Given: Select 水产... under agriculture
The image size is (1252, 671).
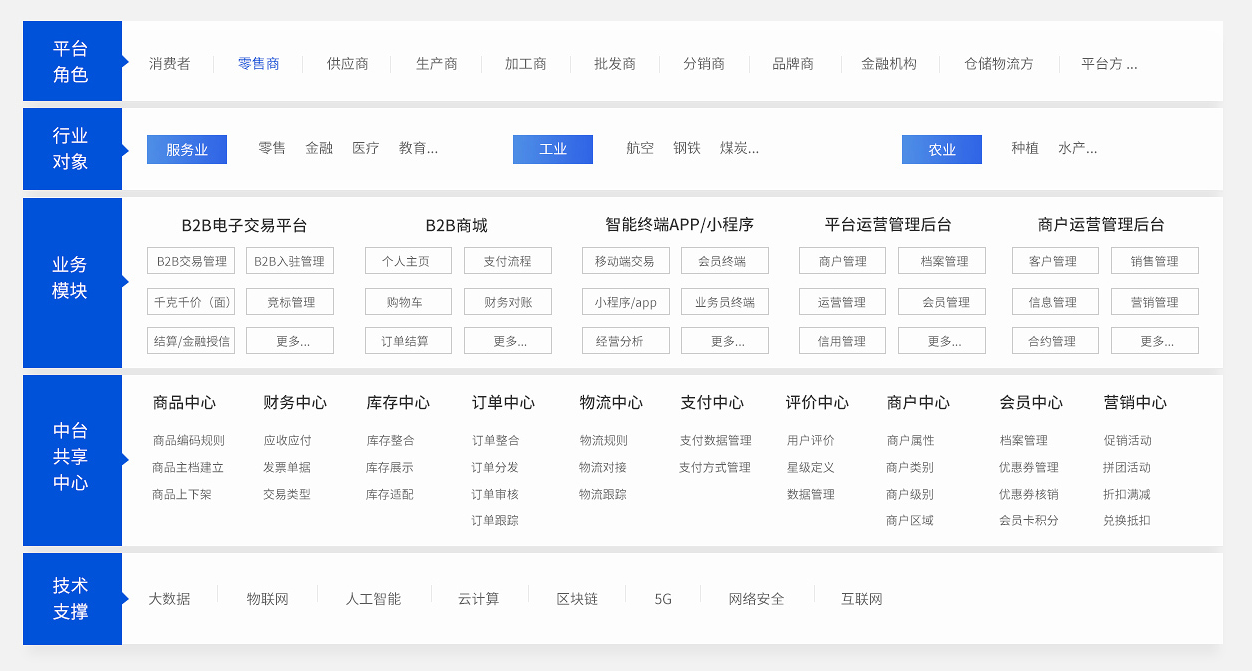Looking at the screenshot, I should [1078, 148].
